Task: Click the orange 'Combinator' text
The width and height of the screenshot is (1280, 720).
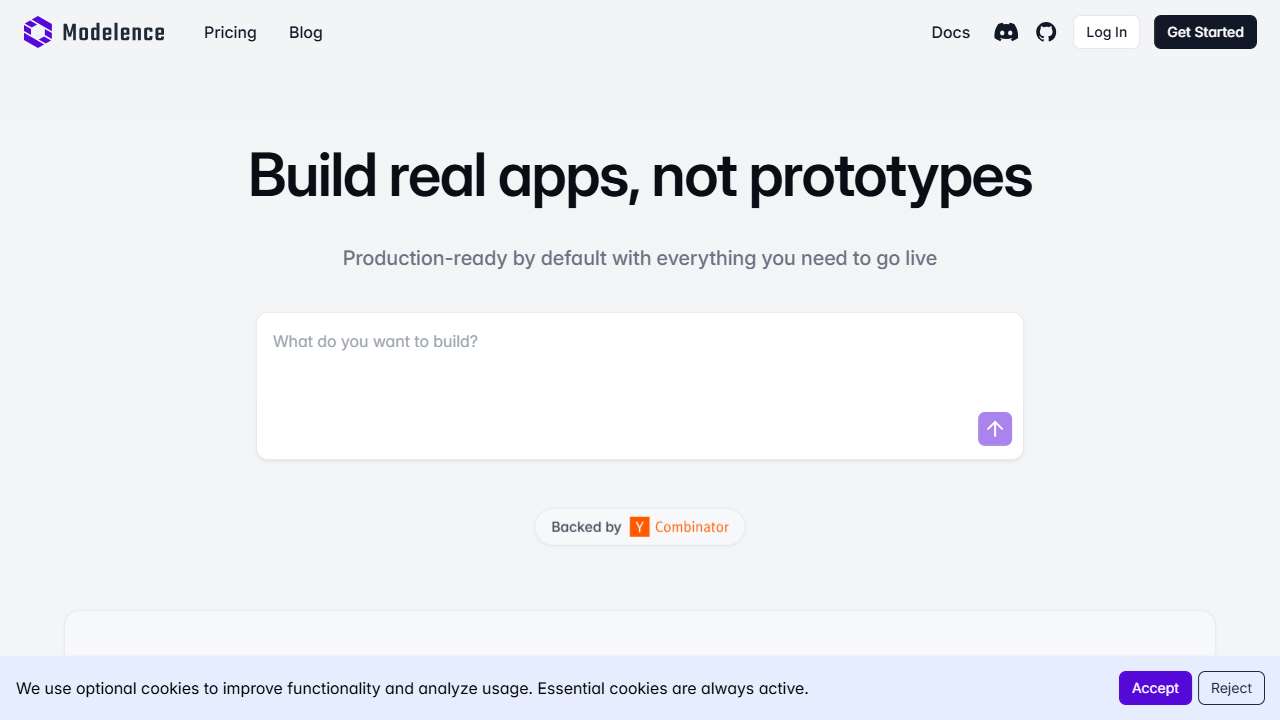Action: (x=691, y=527)
